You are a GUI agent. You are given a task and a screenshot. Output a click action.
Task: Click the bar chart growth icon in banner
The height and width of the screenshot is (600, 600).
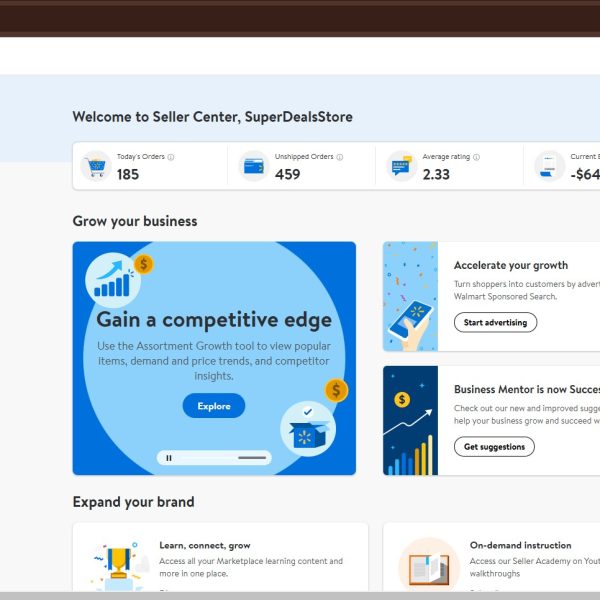coord(112,281)
